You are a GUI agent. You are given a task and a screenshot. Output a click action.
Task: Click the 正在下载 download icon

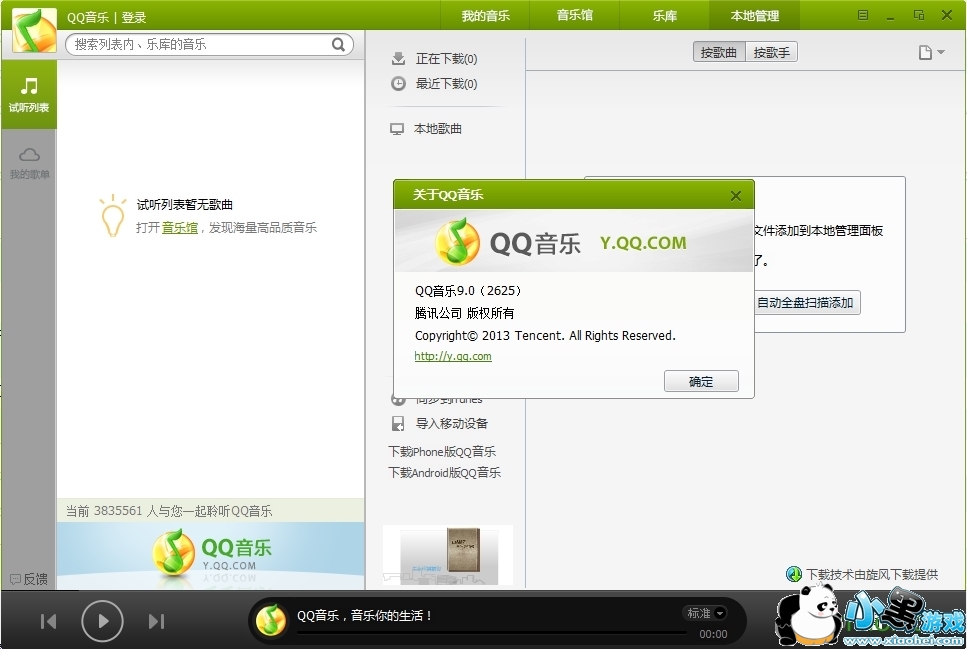(398, 59)
